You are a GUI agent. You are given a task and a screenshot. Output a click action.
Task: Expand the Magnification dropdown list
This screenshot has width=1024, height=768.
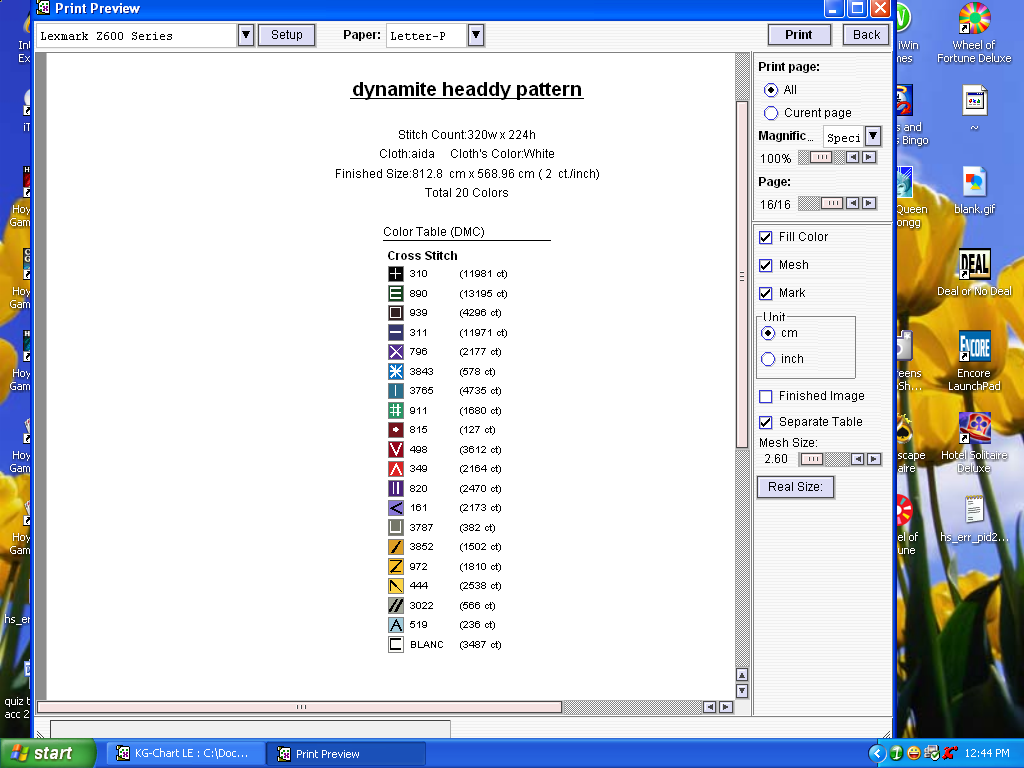pyautogui.click(x=872, y=137)
